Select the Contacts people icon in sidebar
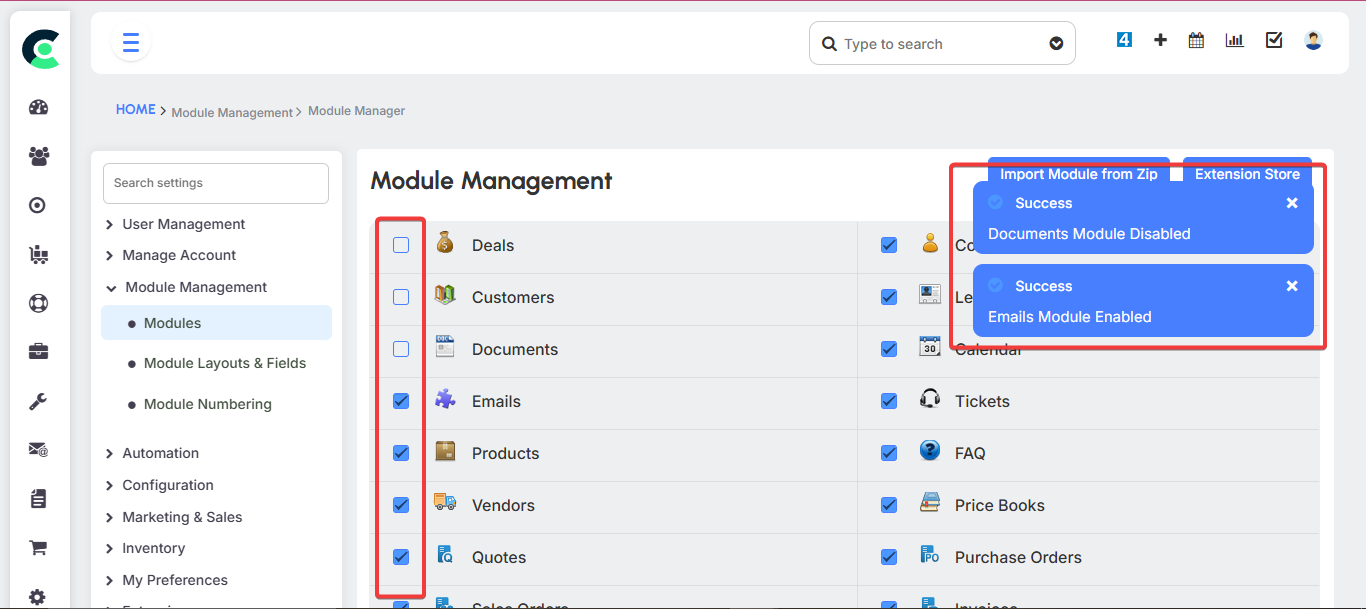The height and width of the screenshot is (609, 1366). (x=37, y=156)
